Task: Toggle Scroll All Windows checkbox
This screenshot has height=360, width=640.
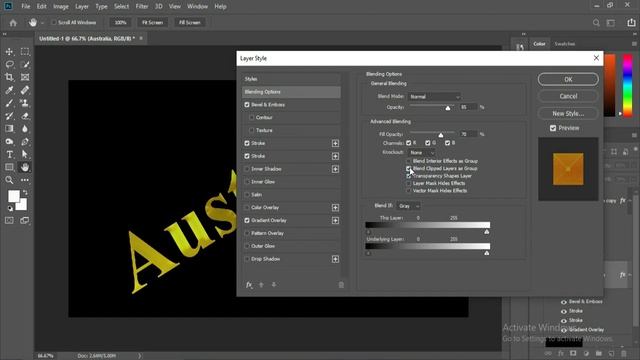Action: coord(53,22)
